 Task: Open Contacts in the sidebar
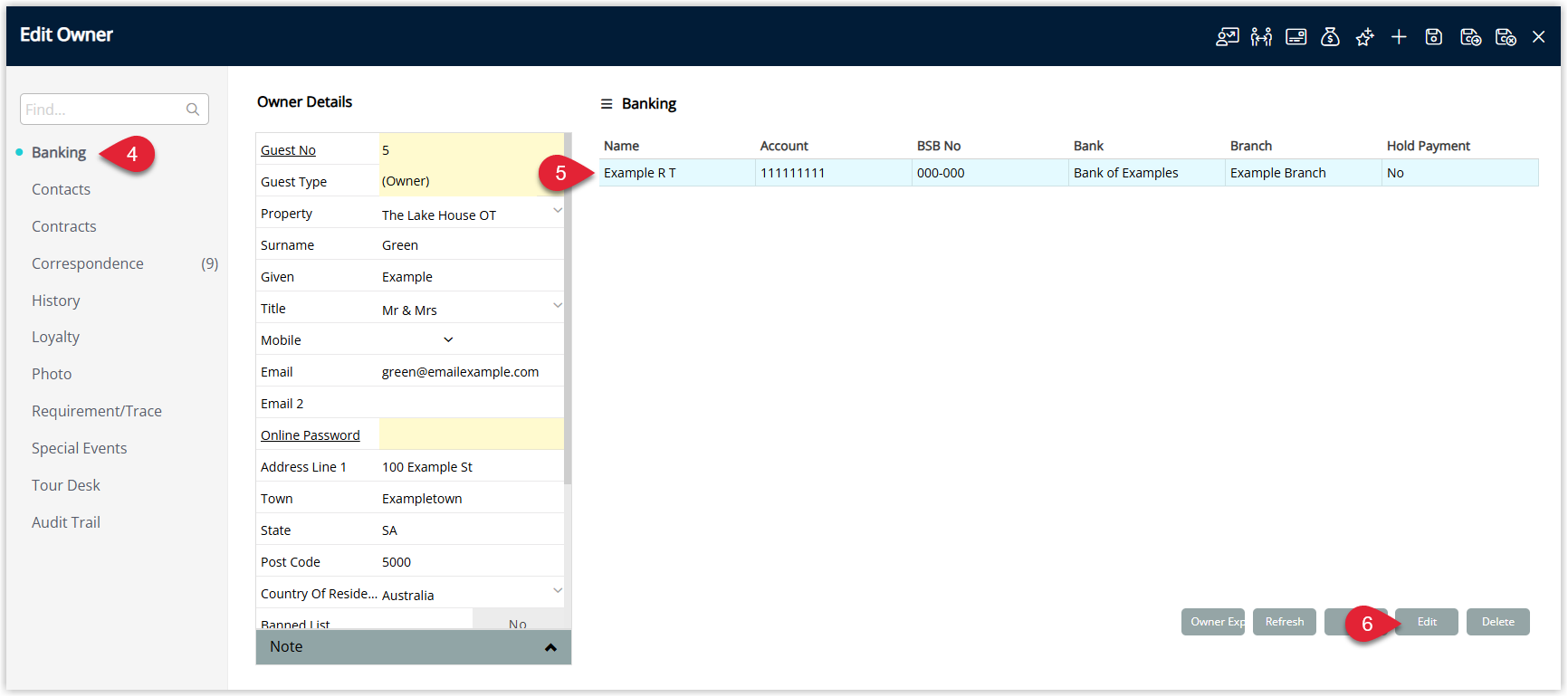click(61, 189)
